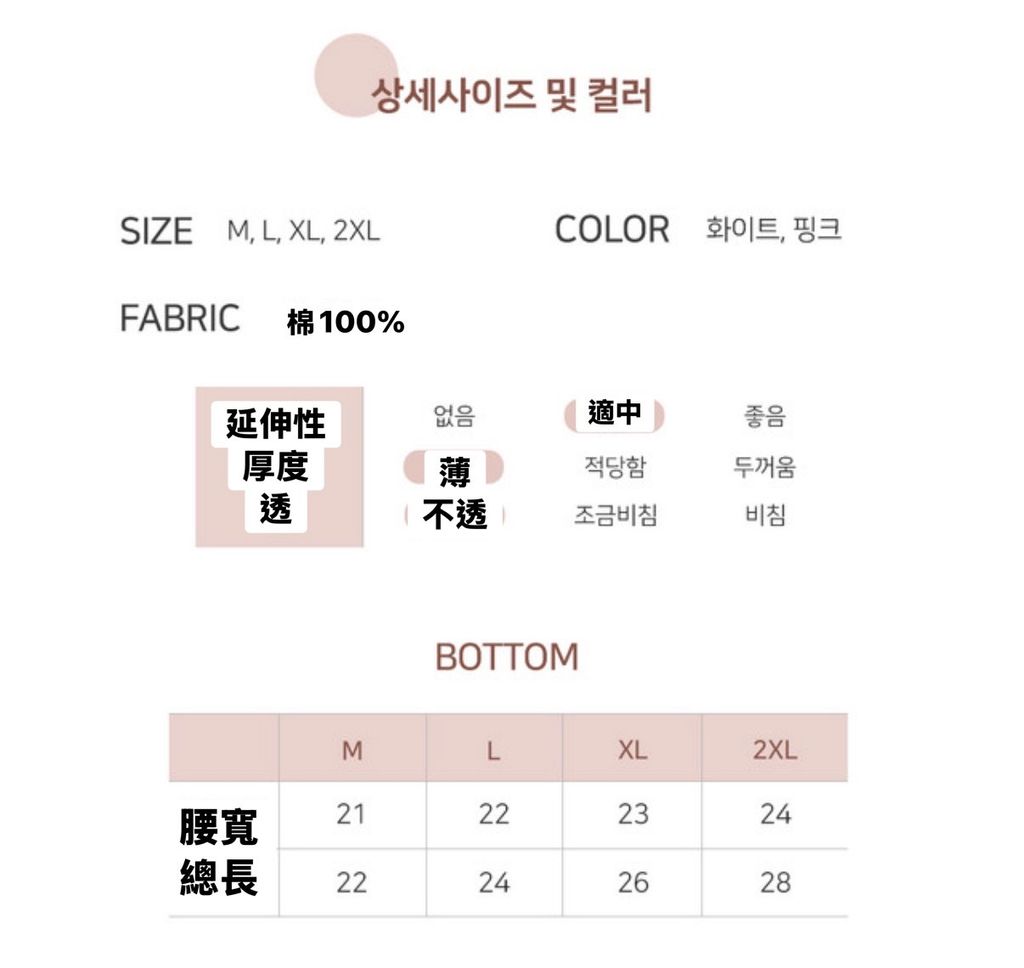The image size is (1024, 968).
Task: Click the 延伸性 label in pink box
Action: (x=275, y=423)
